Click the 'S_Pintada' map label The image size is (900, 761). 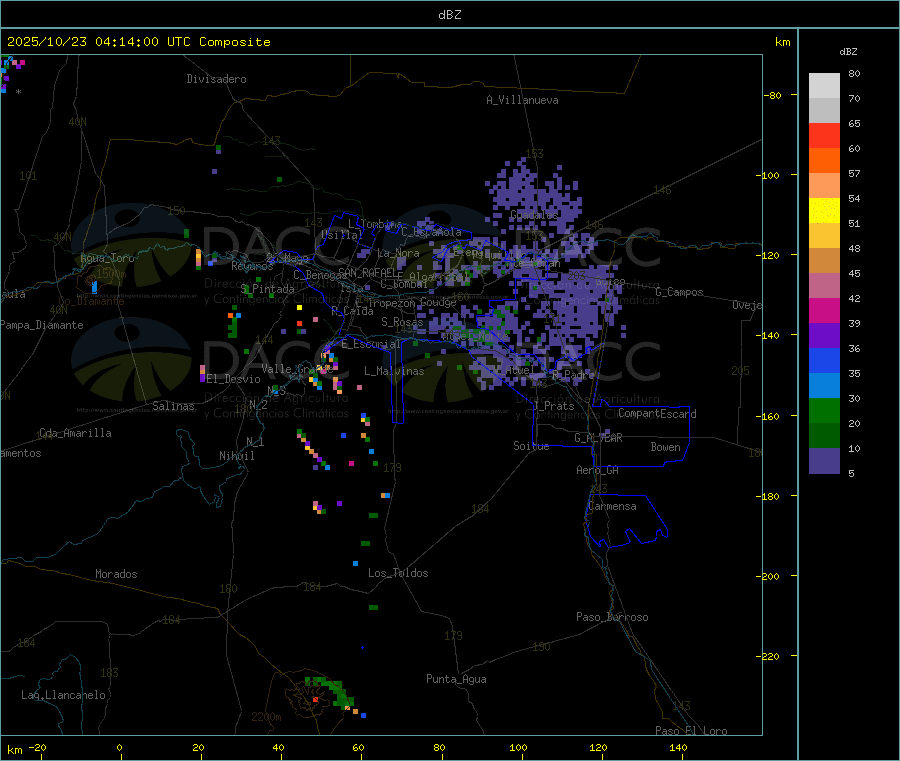[x=267, y=289]
